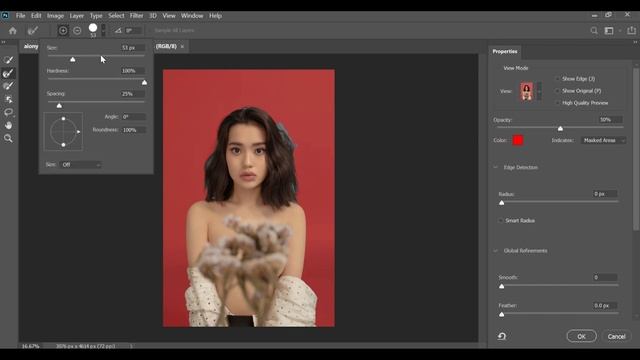
Task: Open the View mode thumbnail dropdown arrow
Action: pyautogui.click(x=539, y=91)
